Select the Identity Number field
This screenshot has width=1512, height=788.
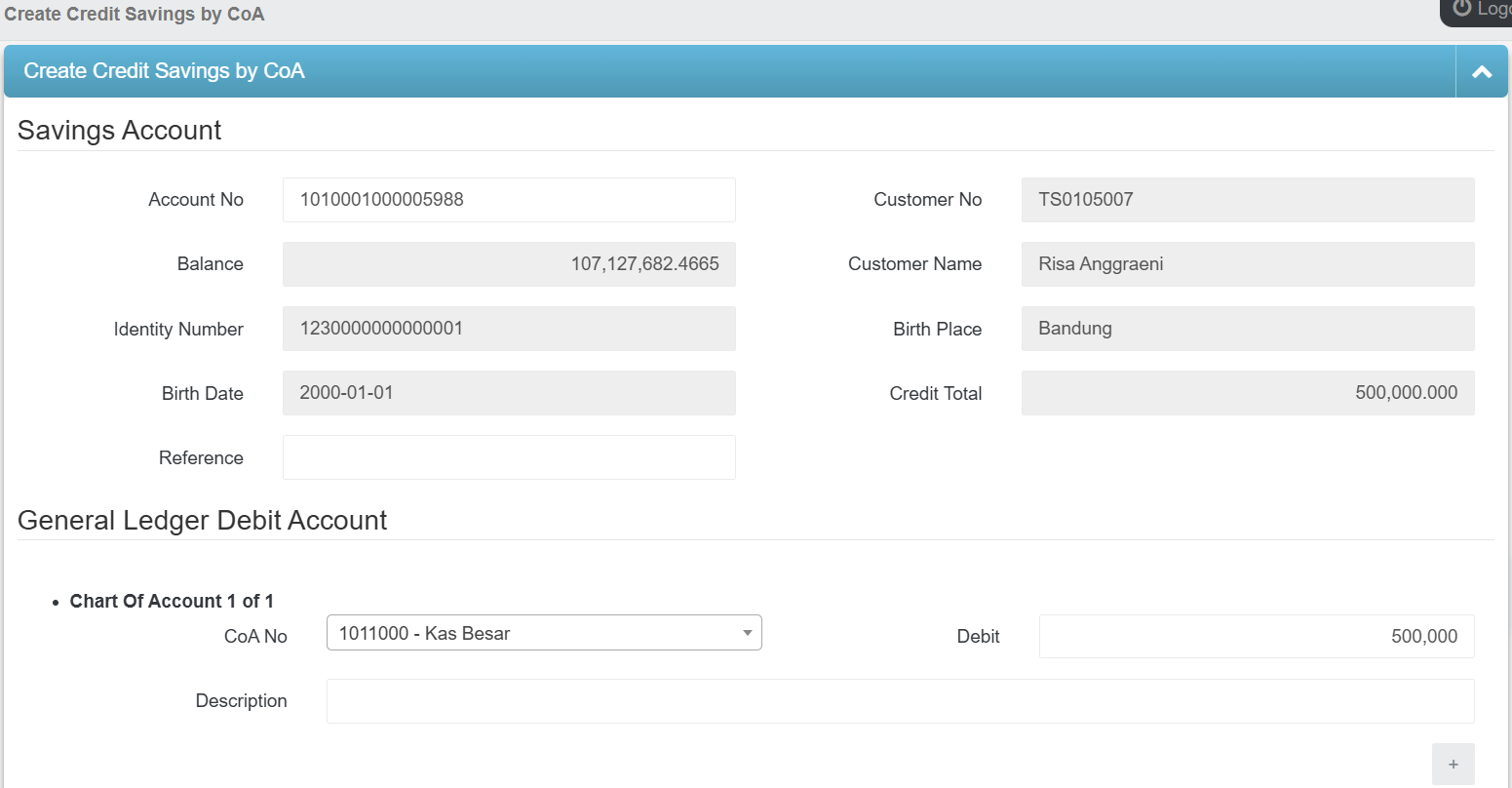click(509, 329)
